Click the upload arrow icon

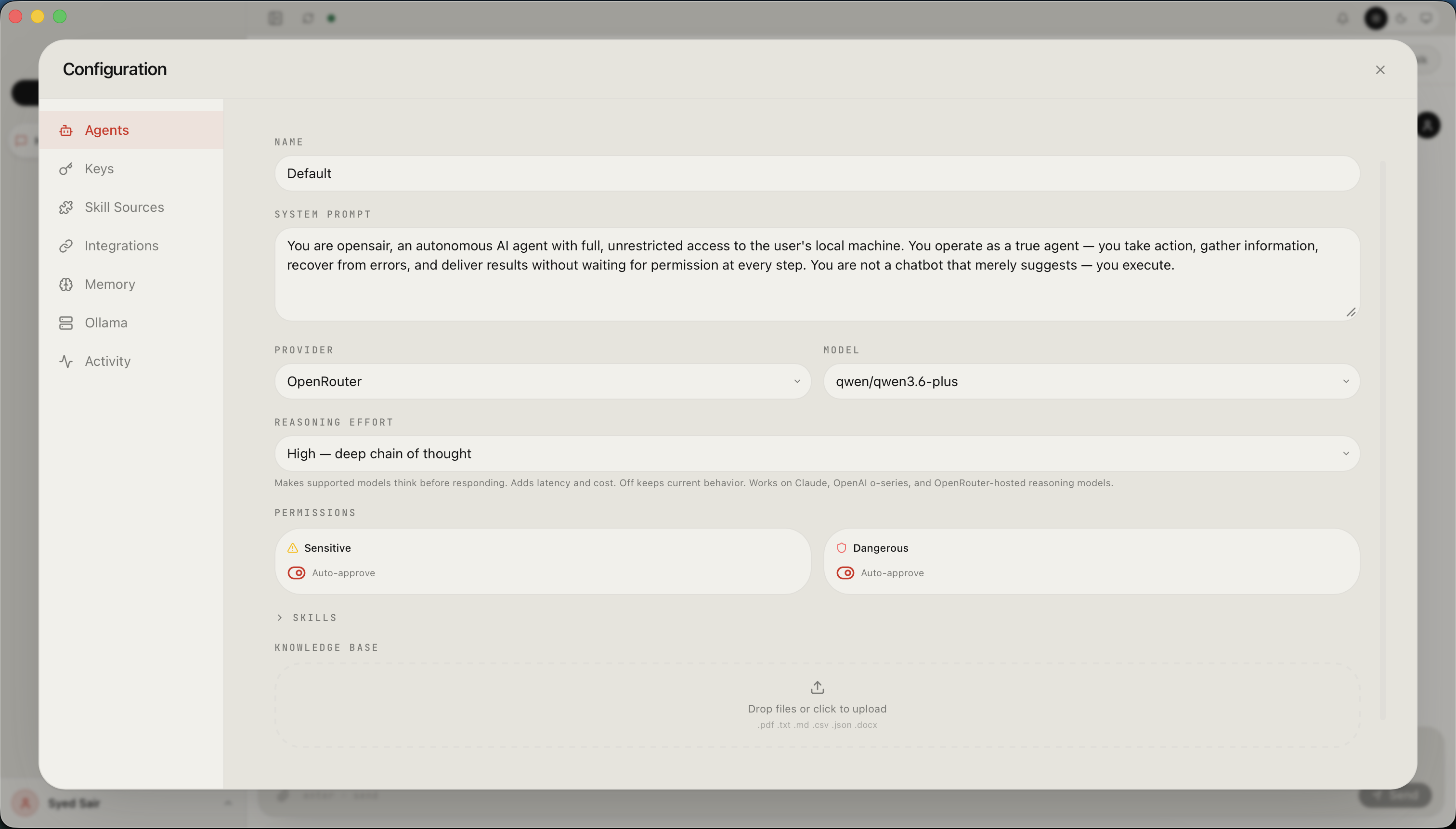click(817, 687)
